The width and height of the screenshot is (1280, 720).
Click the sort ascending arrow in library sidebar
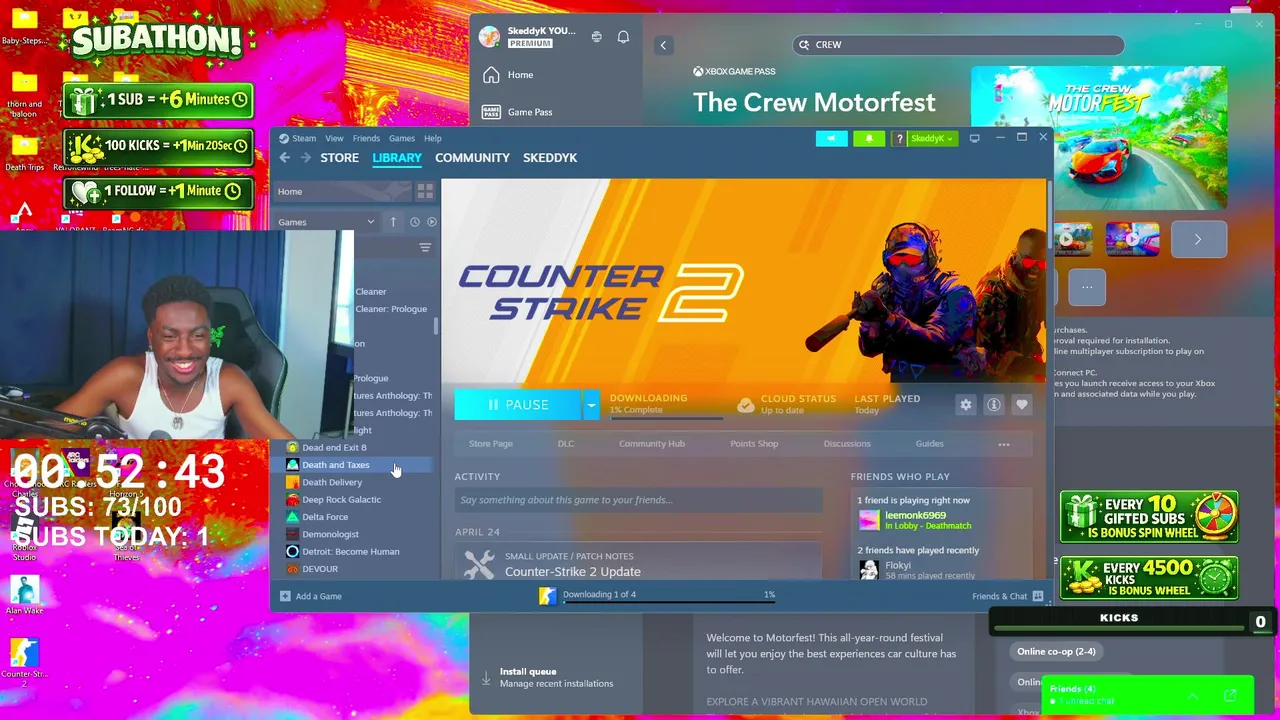(393, 222)
